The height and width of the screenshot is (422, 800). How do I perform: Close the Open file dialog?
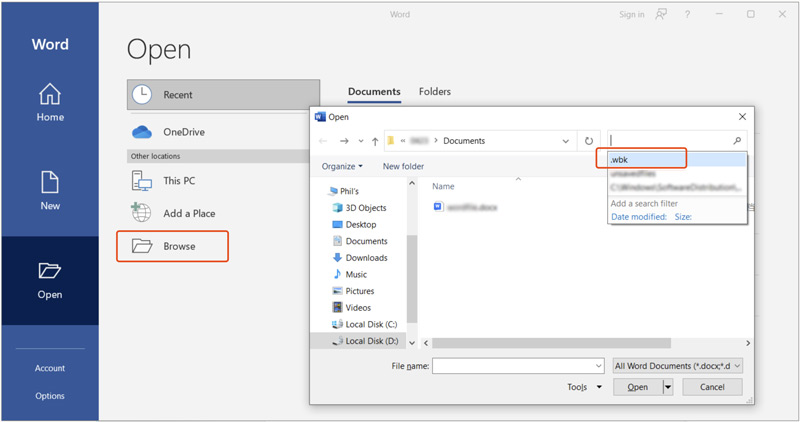coord(742,117)
